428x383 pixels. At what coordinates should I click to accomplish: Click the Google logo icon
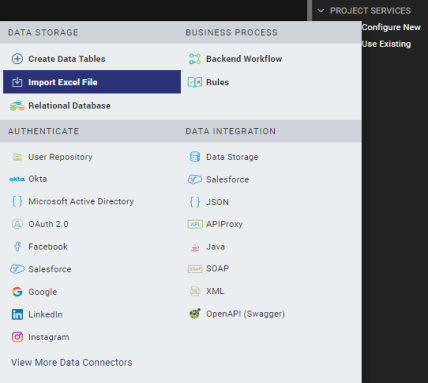(17, 292)
